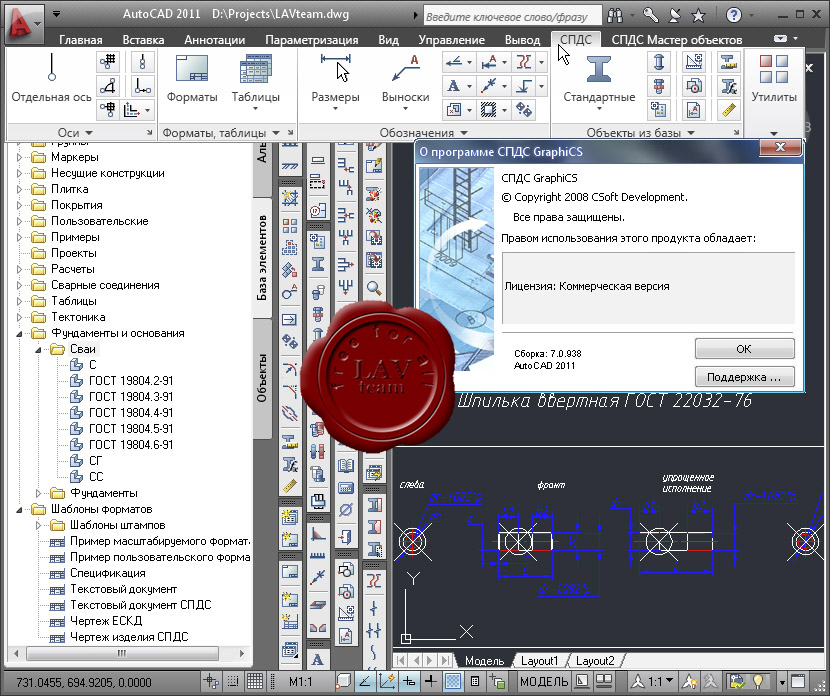Image resolution: width=830 pixels, height=696 pixels.
Task: Toggle infer constraints in status bar
Action: click(211, 681)
